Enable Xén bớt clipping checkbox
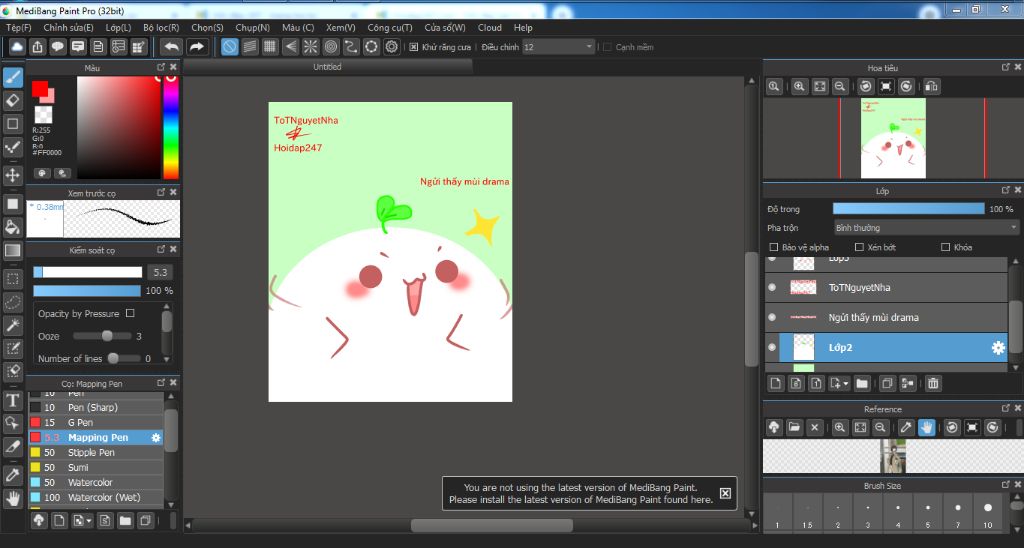 pyautogui.click(x=859, y=247)
